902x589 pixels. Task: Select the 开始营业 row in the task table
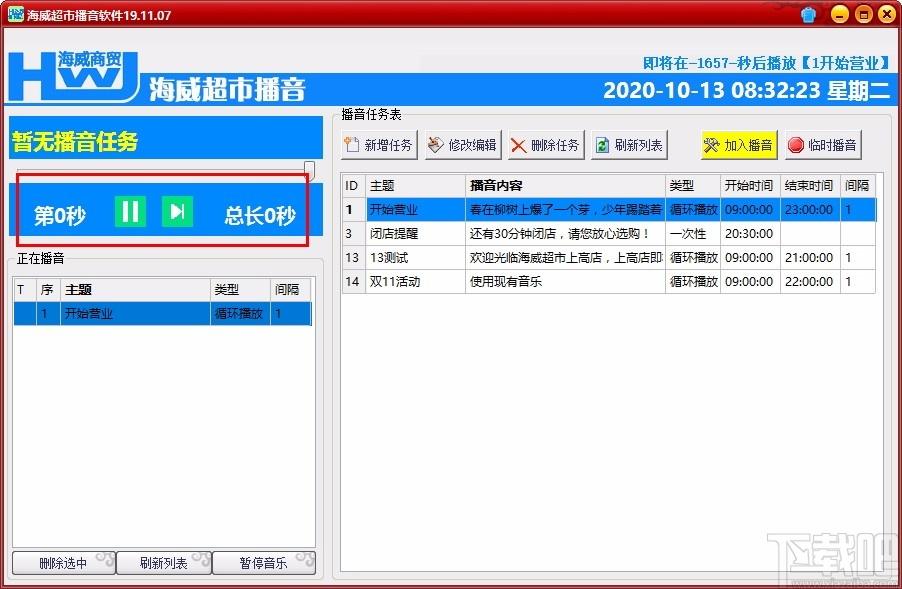pos(609,209)
